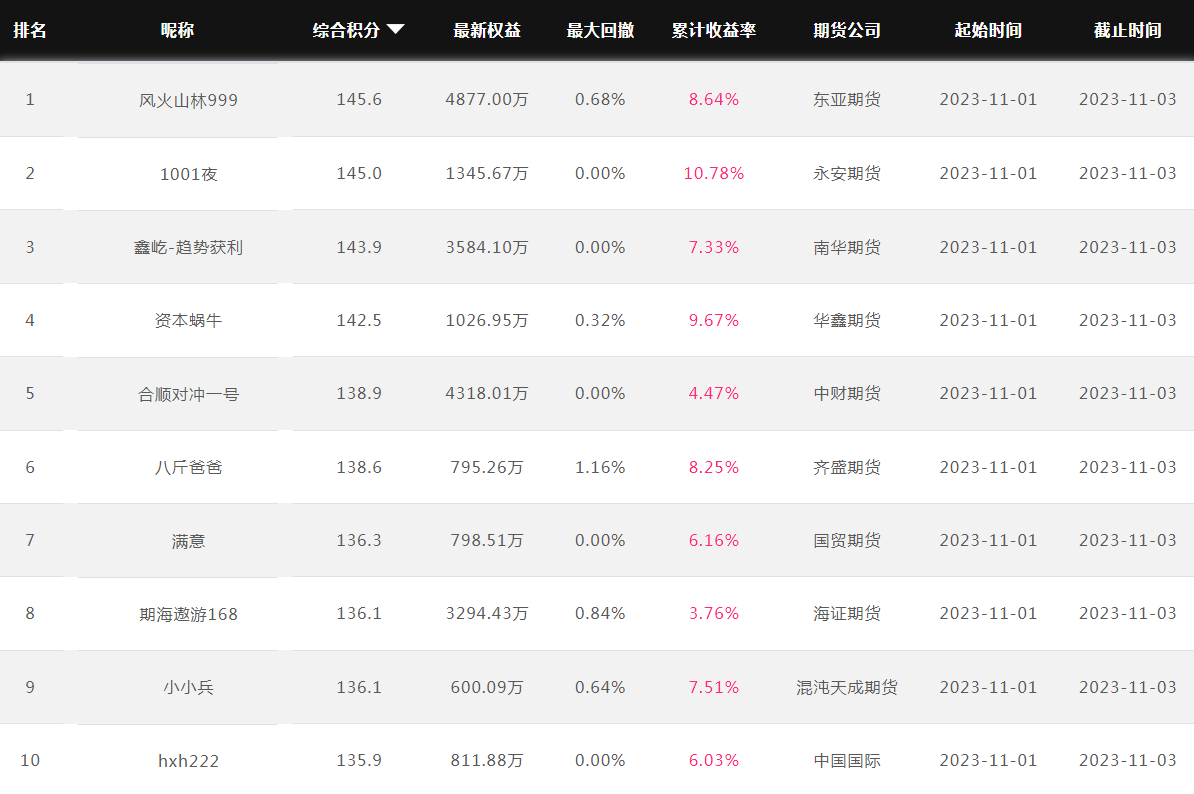1194x794 pixels.
Task: Click futures company 中国国际
Action: pos(847,761)
